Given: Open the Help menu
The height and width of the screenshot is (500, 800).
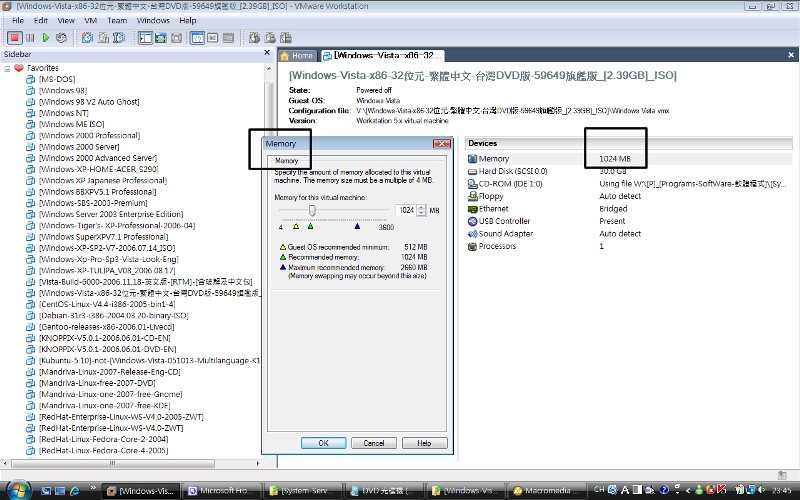Looking at the screenshot, I should point(188,21).
